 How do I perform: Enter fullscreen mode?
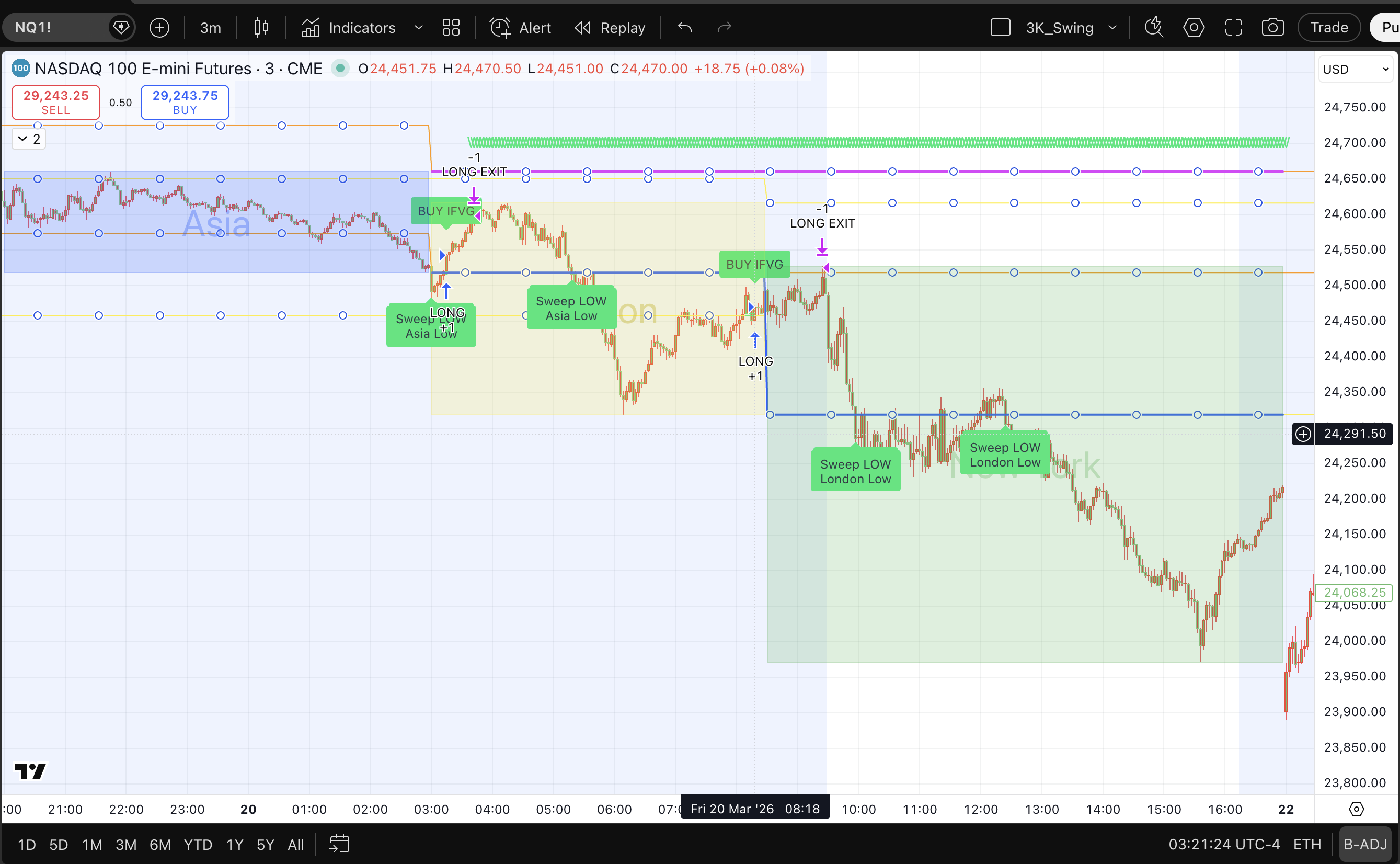click(1234, 27)
